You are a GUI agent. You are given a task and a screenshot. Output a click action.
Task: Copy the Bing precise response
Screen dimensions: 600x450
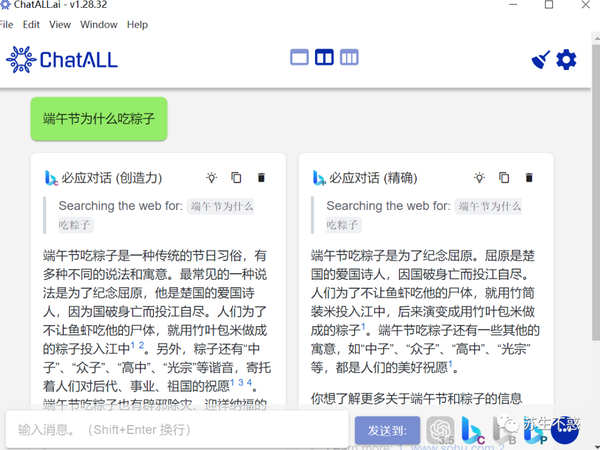coord(504,178)
